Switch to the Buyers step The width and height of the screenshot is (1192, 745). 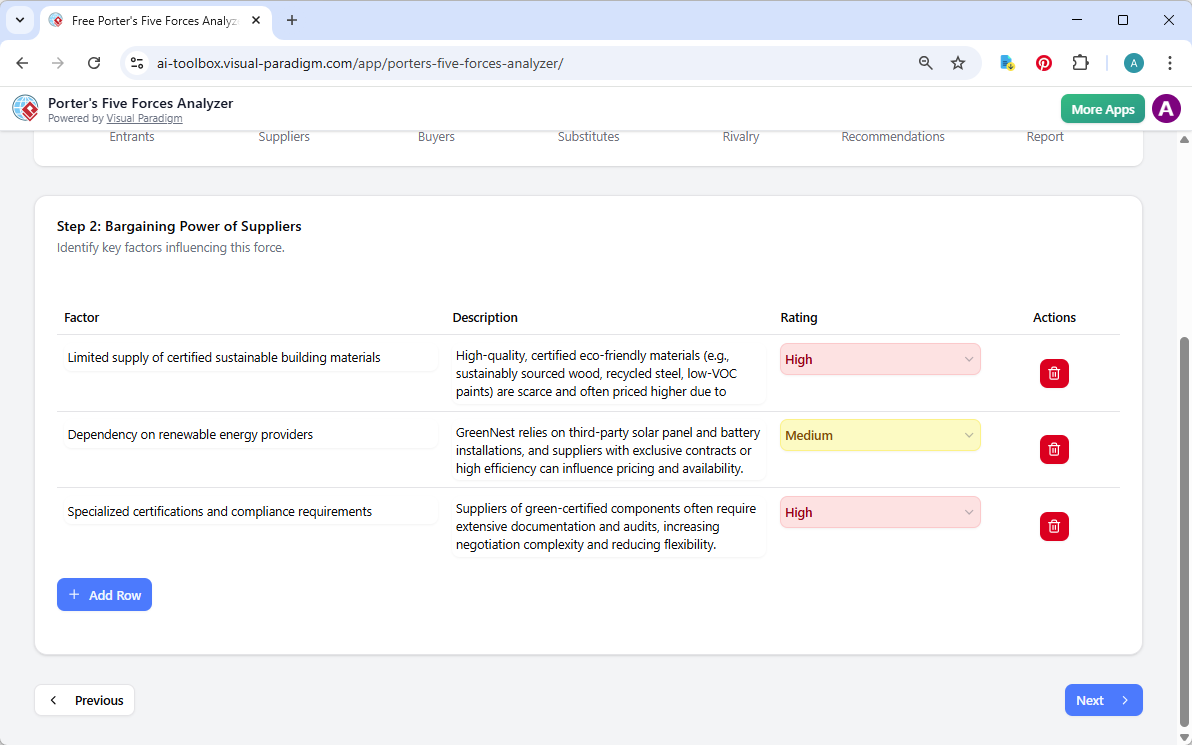pos(436,136)
